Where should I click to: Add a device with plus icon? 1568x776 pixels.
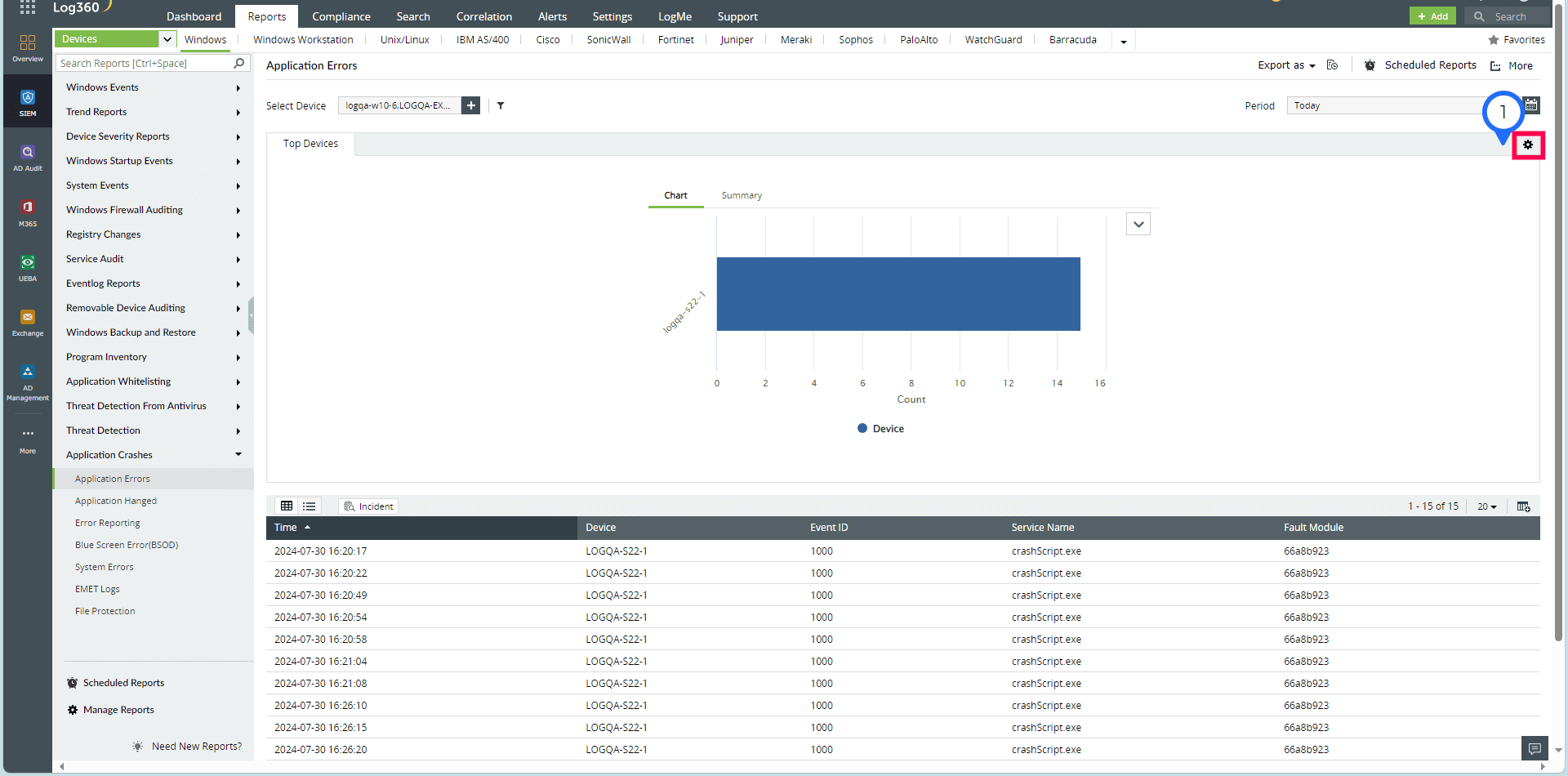(471, 105)
